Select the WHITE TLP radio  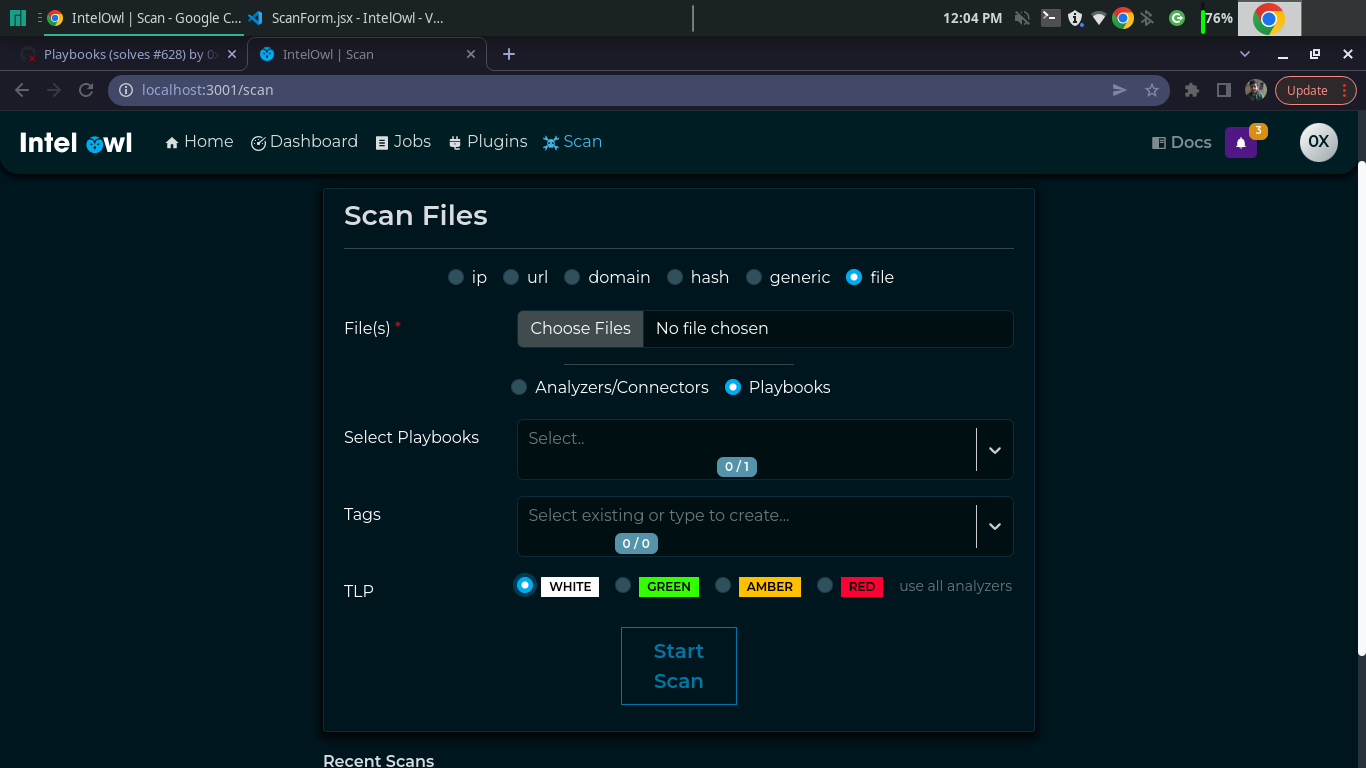(525, 585)
